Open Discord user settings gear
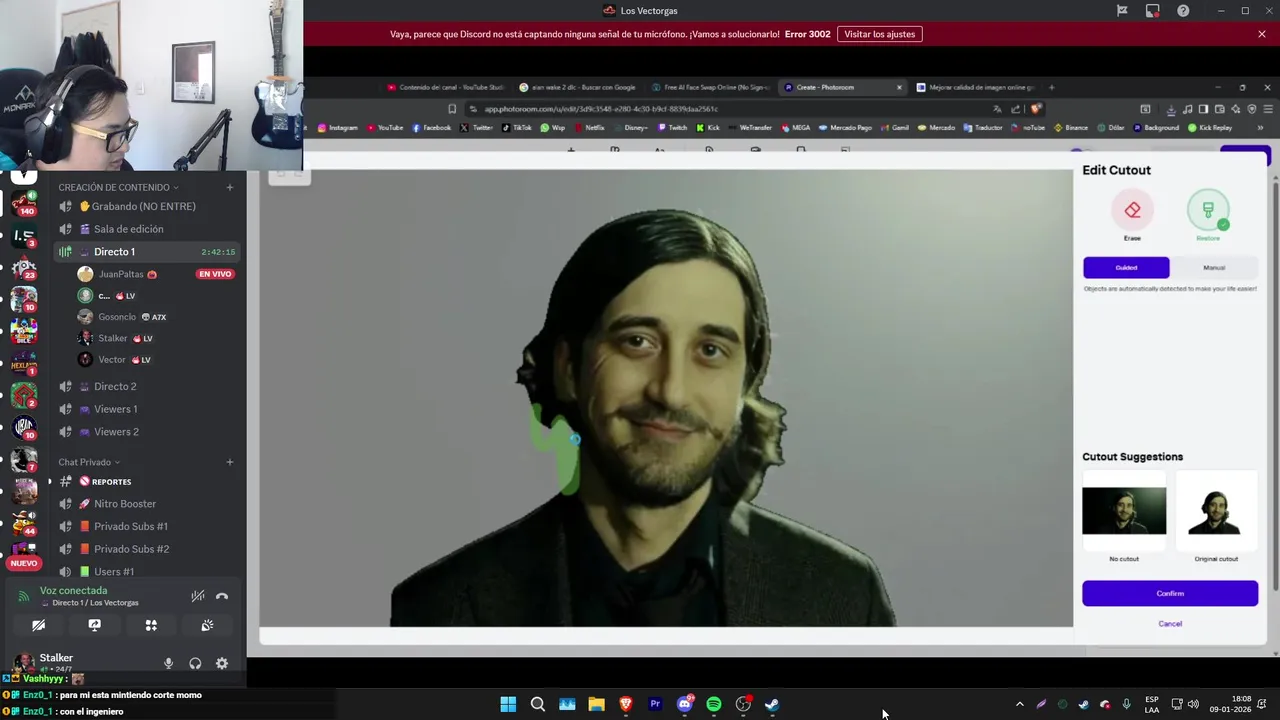 pos(222,663)
